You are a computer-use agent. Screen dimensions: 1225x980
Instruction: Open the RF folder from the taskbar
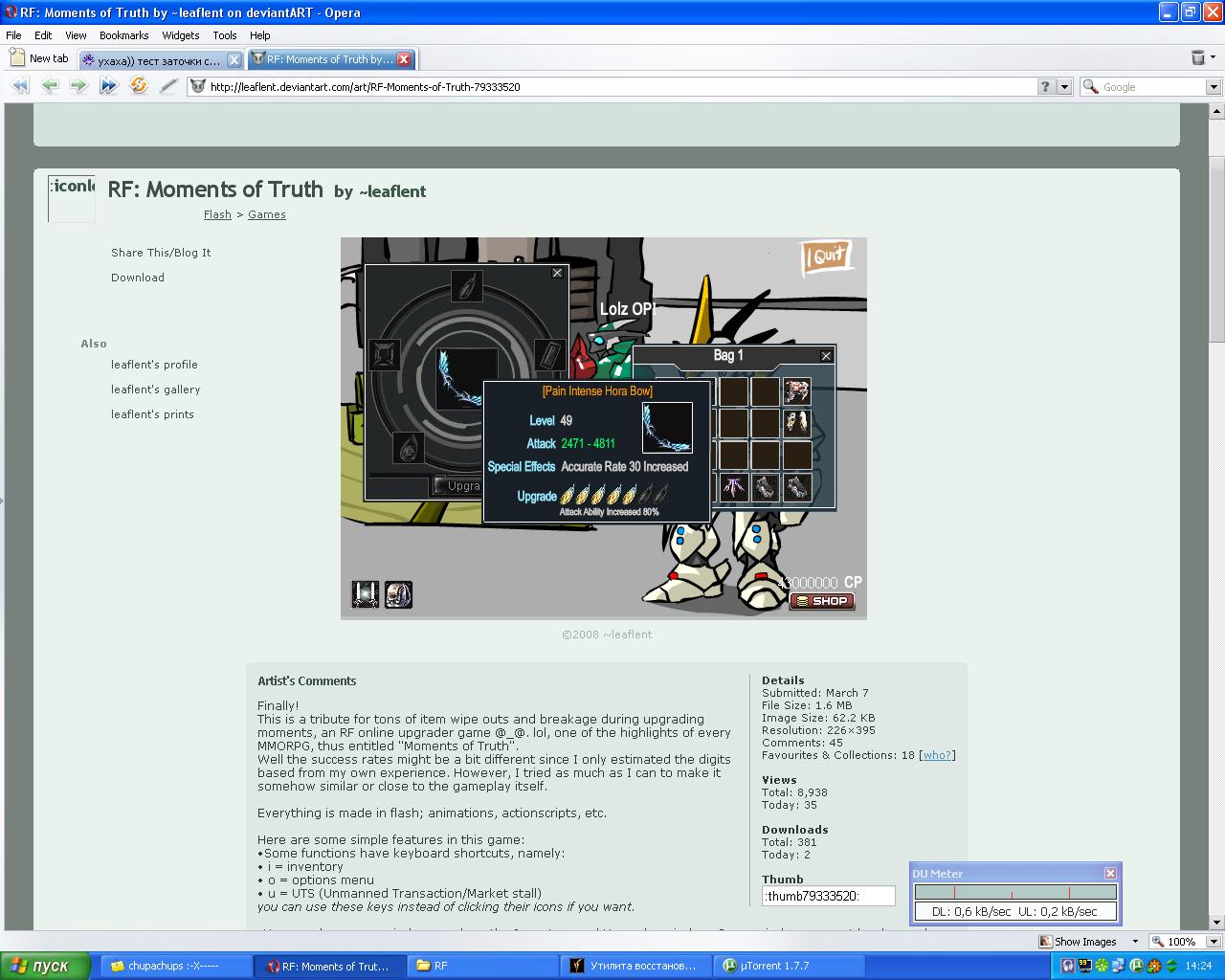[x=483, y=967]
